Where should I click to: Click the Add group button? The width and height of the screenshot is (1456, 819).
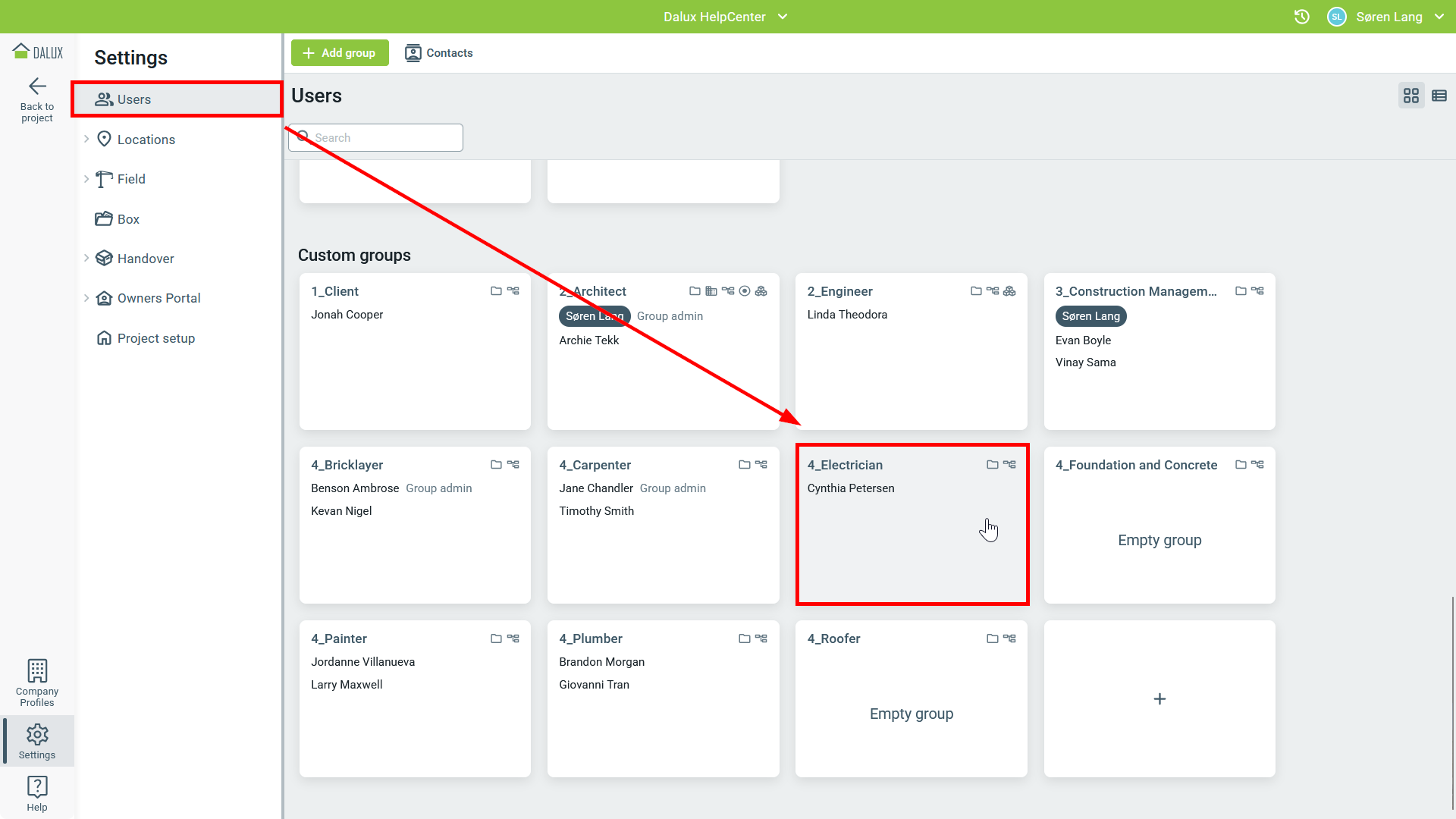point(340,53)
